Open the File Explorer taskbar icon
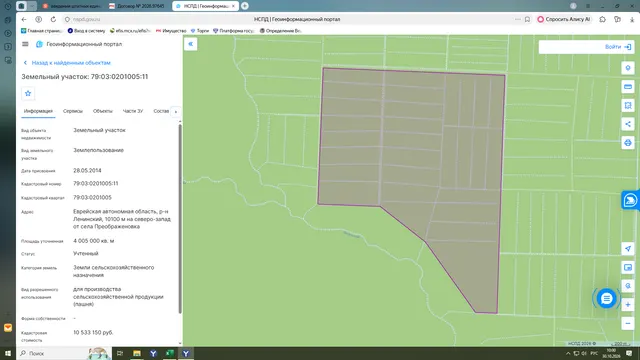 137,353
